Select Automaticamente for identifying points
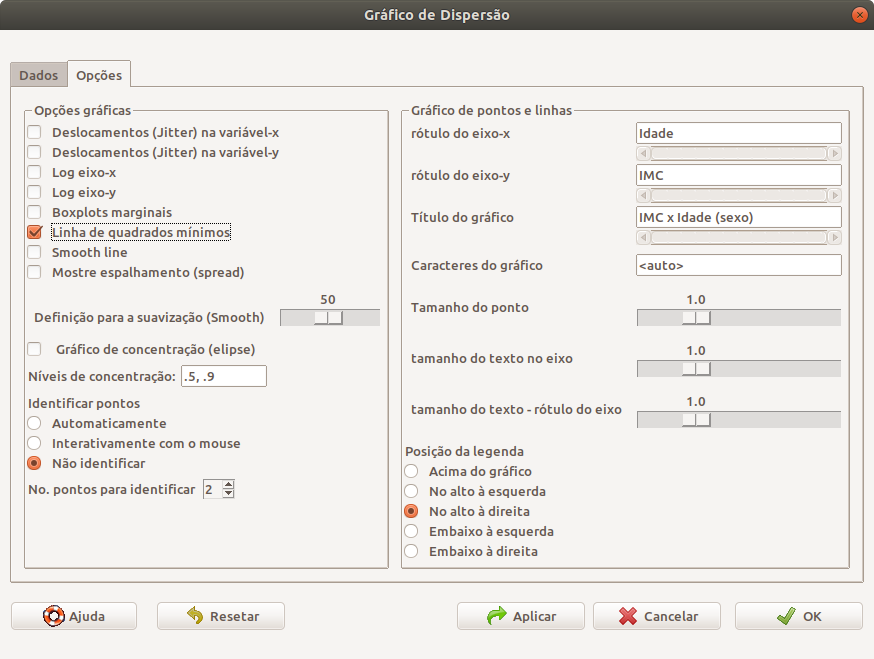The image size is (874, 659). pyautogui.click(x=35, y=424)
